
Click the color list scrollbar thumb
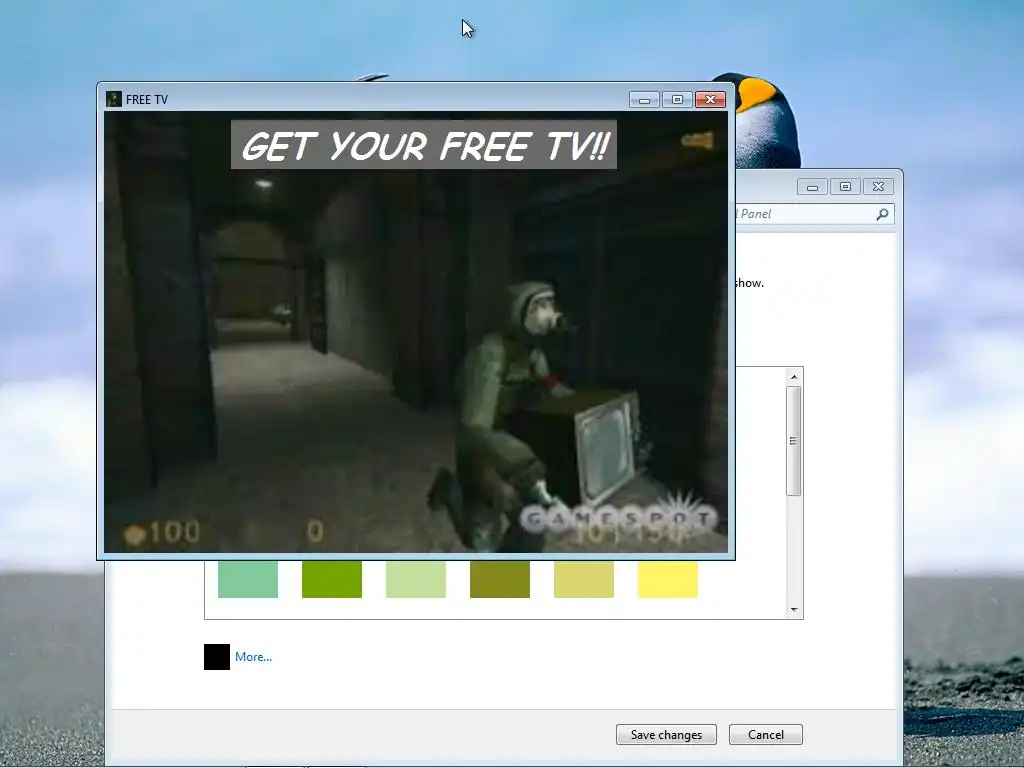(794, 441)
